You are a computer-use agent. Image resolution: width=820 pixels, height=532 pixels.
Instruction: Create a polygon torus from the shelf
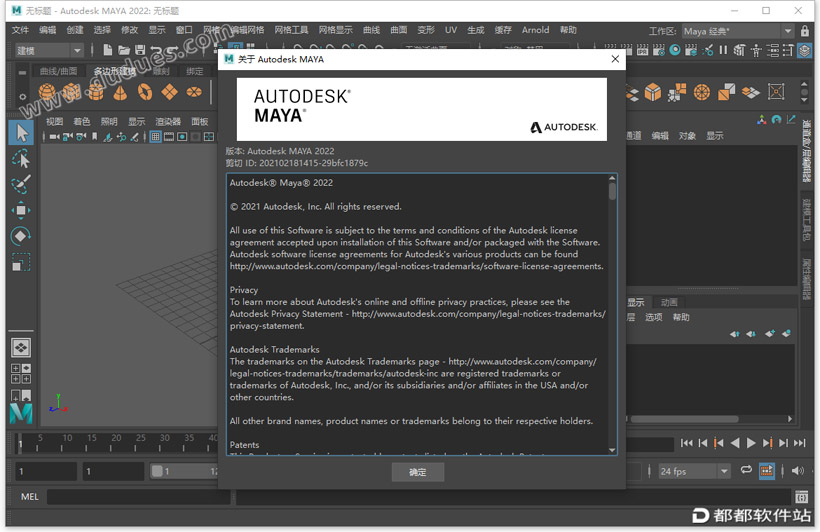[x=145, y=92]
